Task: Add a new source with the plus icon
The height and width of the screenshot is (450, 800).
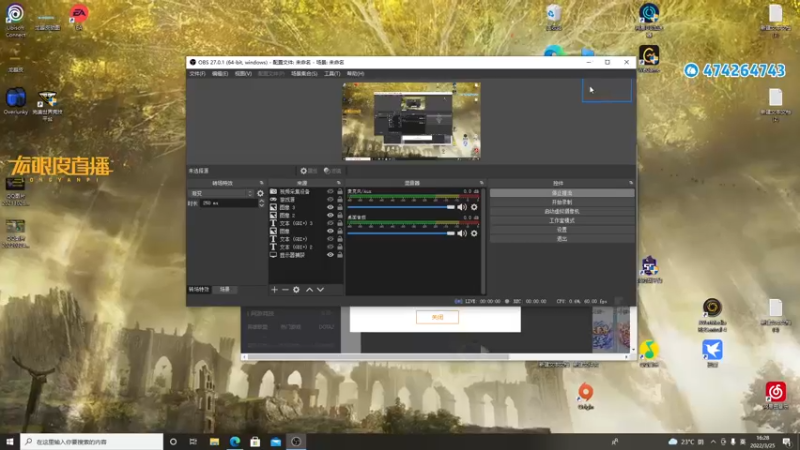Action: click(x=274, y=290)
